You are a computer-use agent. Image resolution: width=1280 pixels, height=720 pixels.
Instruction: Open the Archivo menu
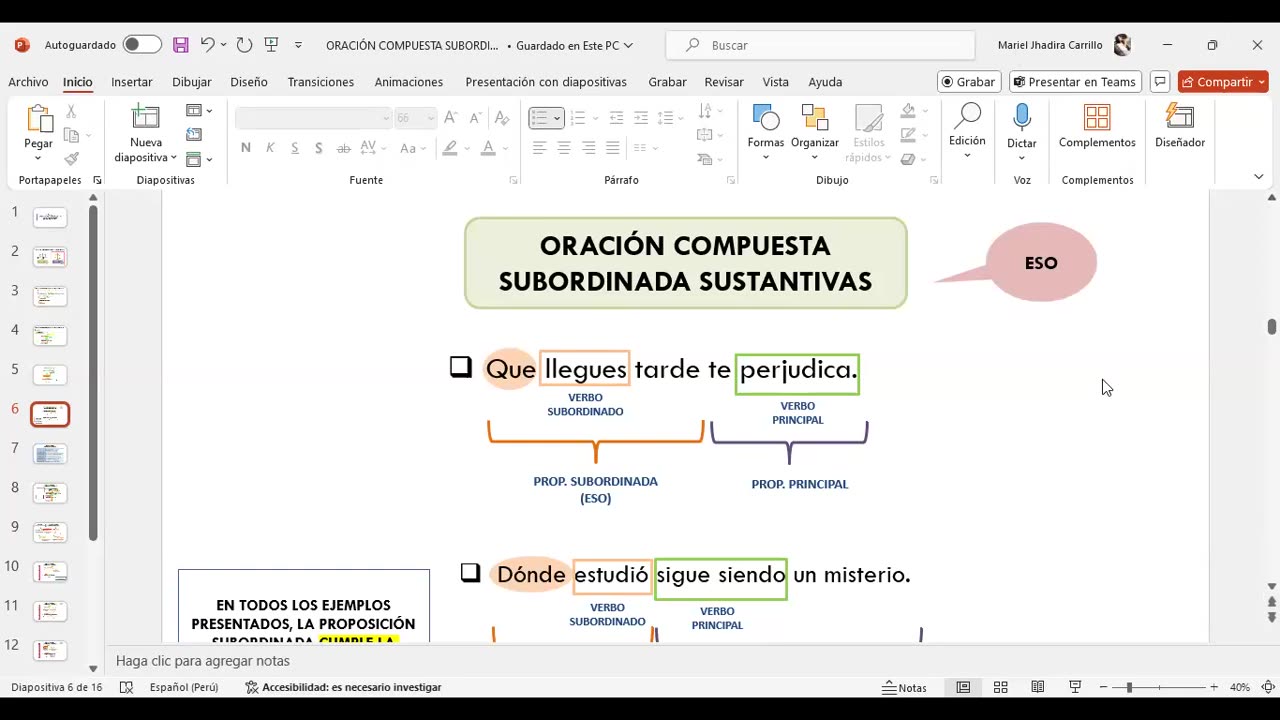pyautogui.click(x=28, y=82)
